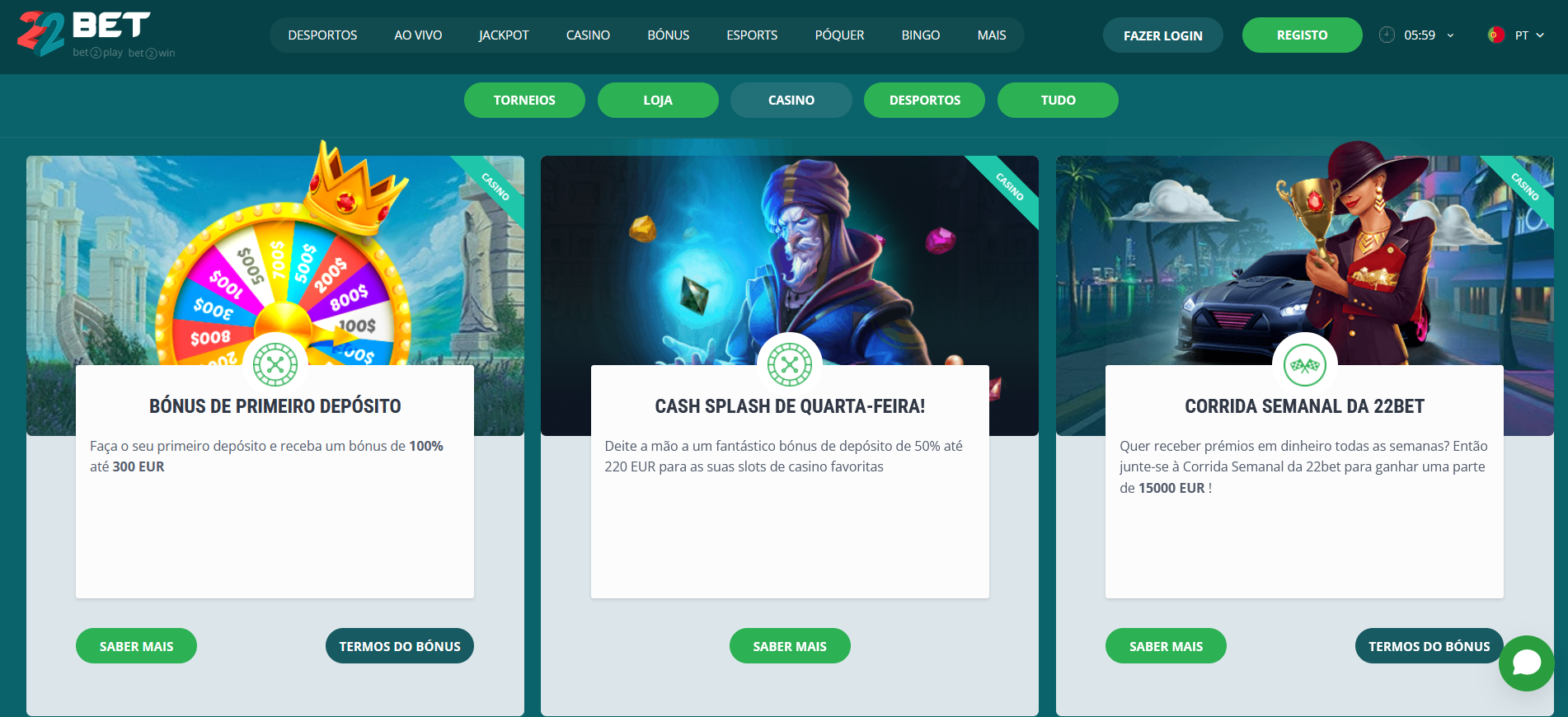Select the TUDO filter

coord(1058,100)
